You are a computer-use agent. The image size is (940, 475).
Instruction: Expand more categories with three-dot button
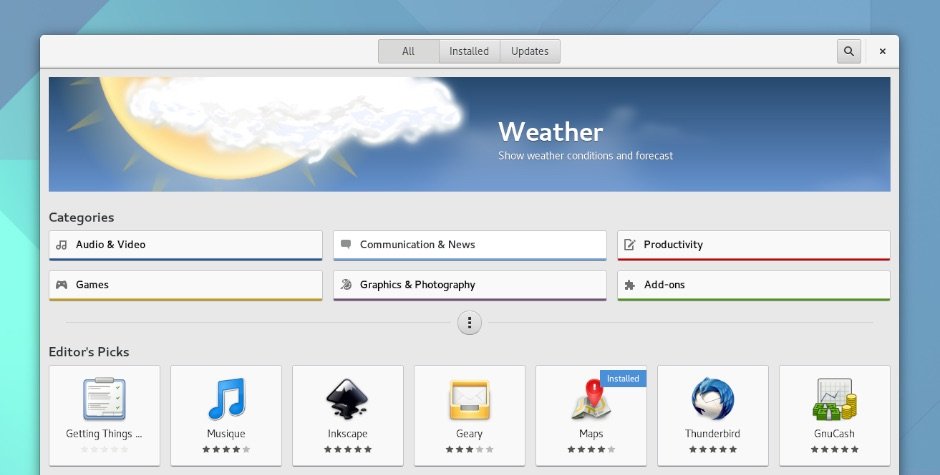469,323
